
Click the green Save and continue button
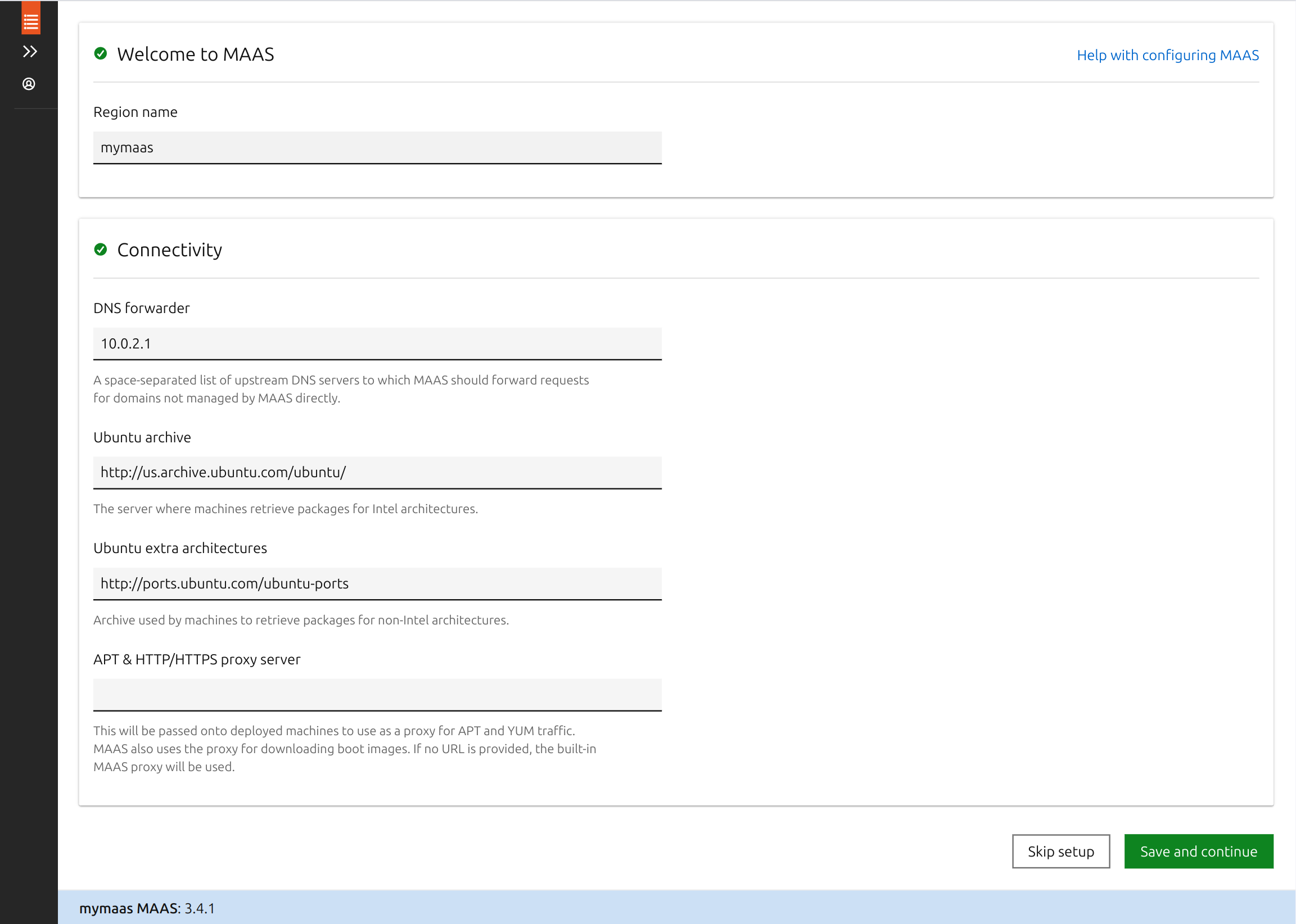pos(1198,851)
